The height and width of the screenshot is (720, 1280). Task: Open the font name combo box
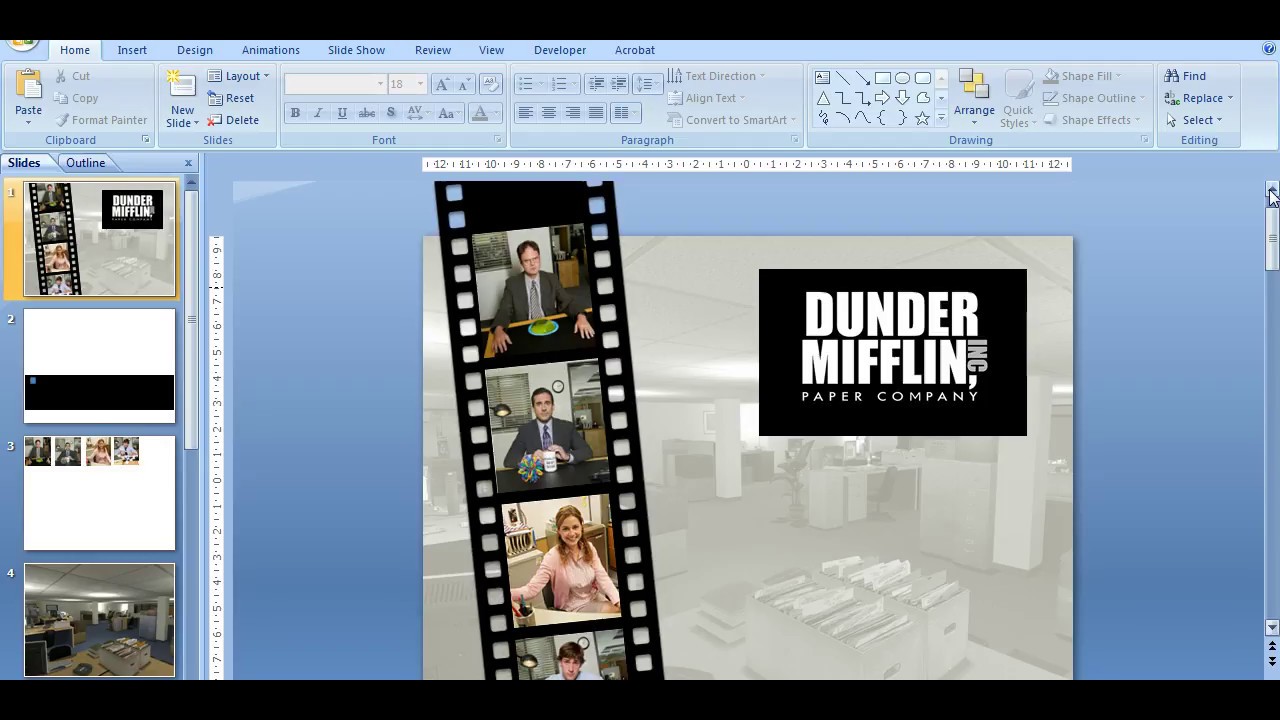point(335,84)
